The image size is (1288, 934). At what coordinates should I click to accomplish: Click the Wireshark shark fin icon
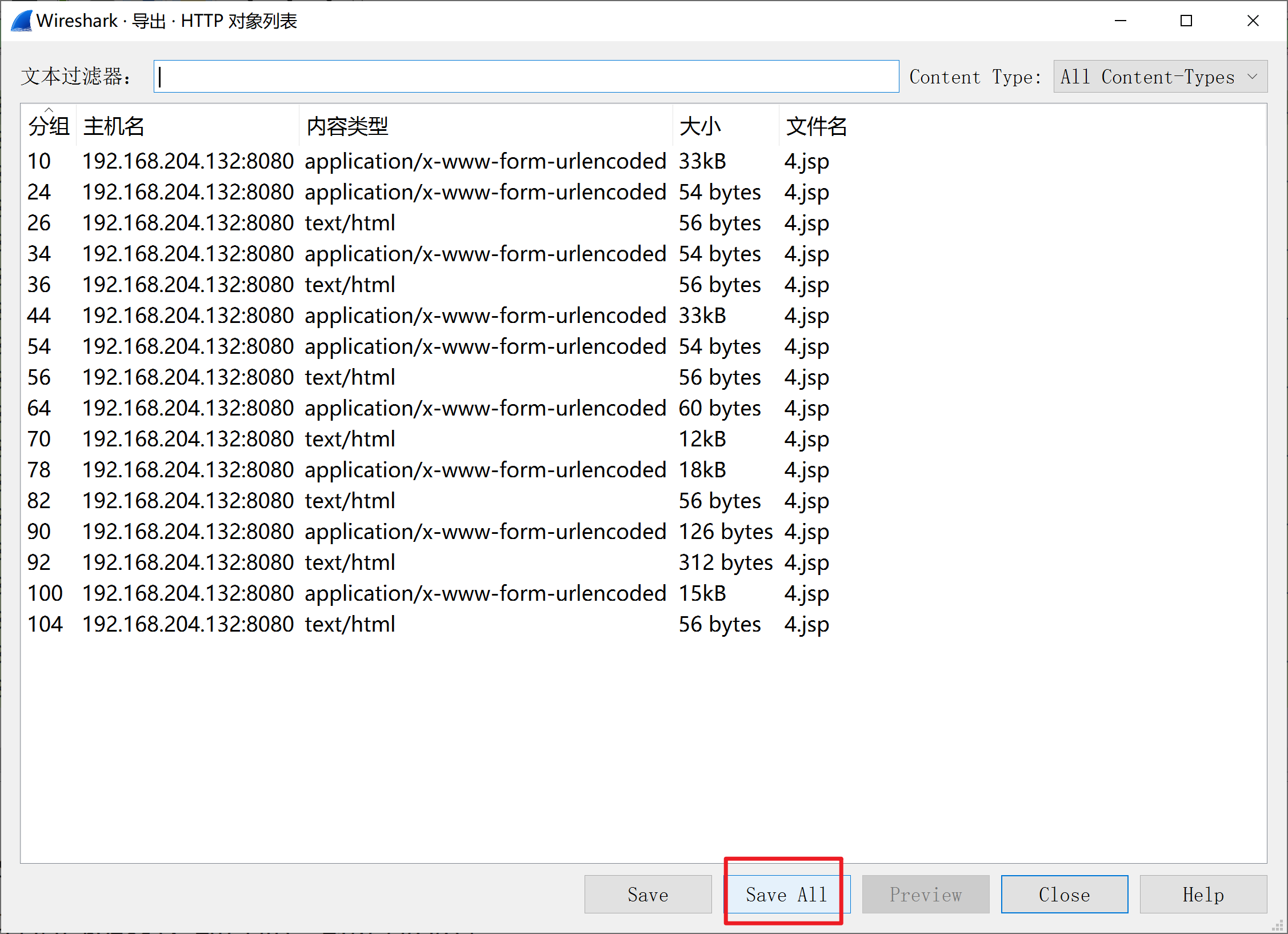coord(22,21)
